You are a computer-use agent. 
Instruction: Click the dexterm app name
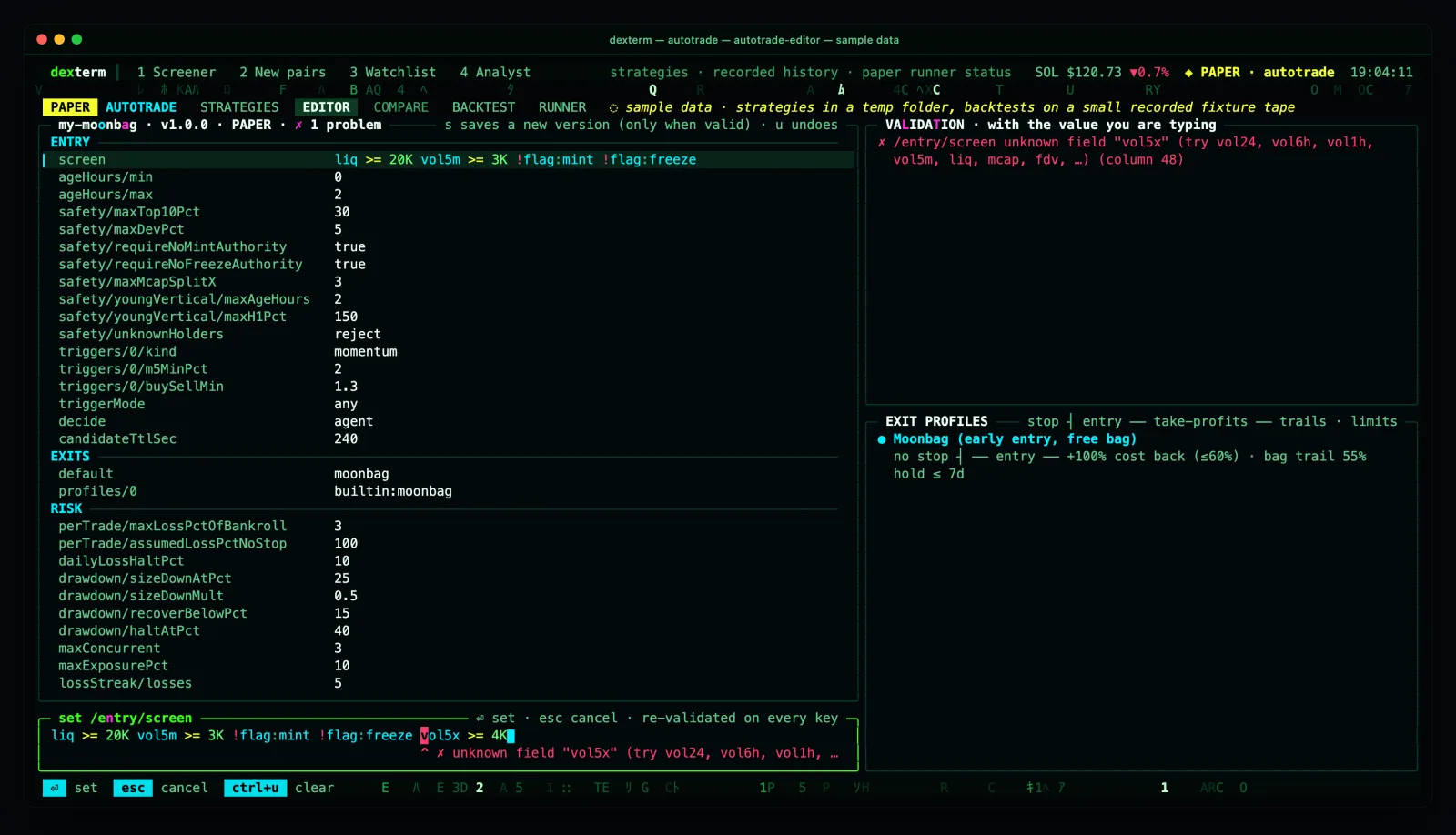pos(78,72)
